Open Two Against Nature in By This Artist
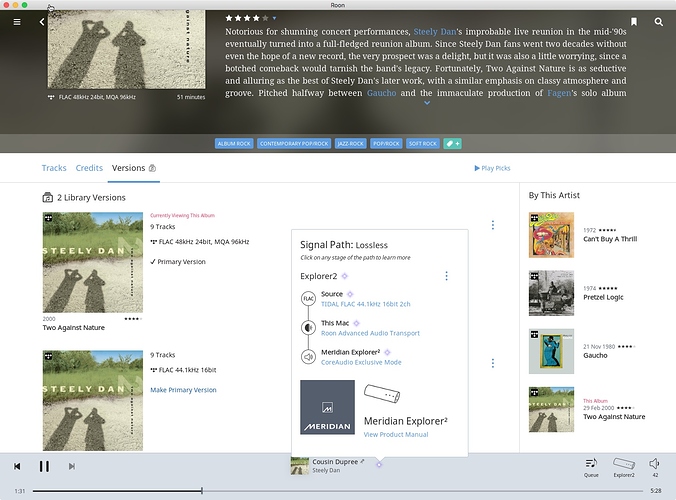This screenshot has width=676, height=500. click(x=551, y=409)
